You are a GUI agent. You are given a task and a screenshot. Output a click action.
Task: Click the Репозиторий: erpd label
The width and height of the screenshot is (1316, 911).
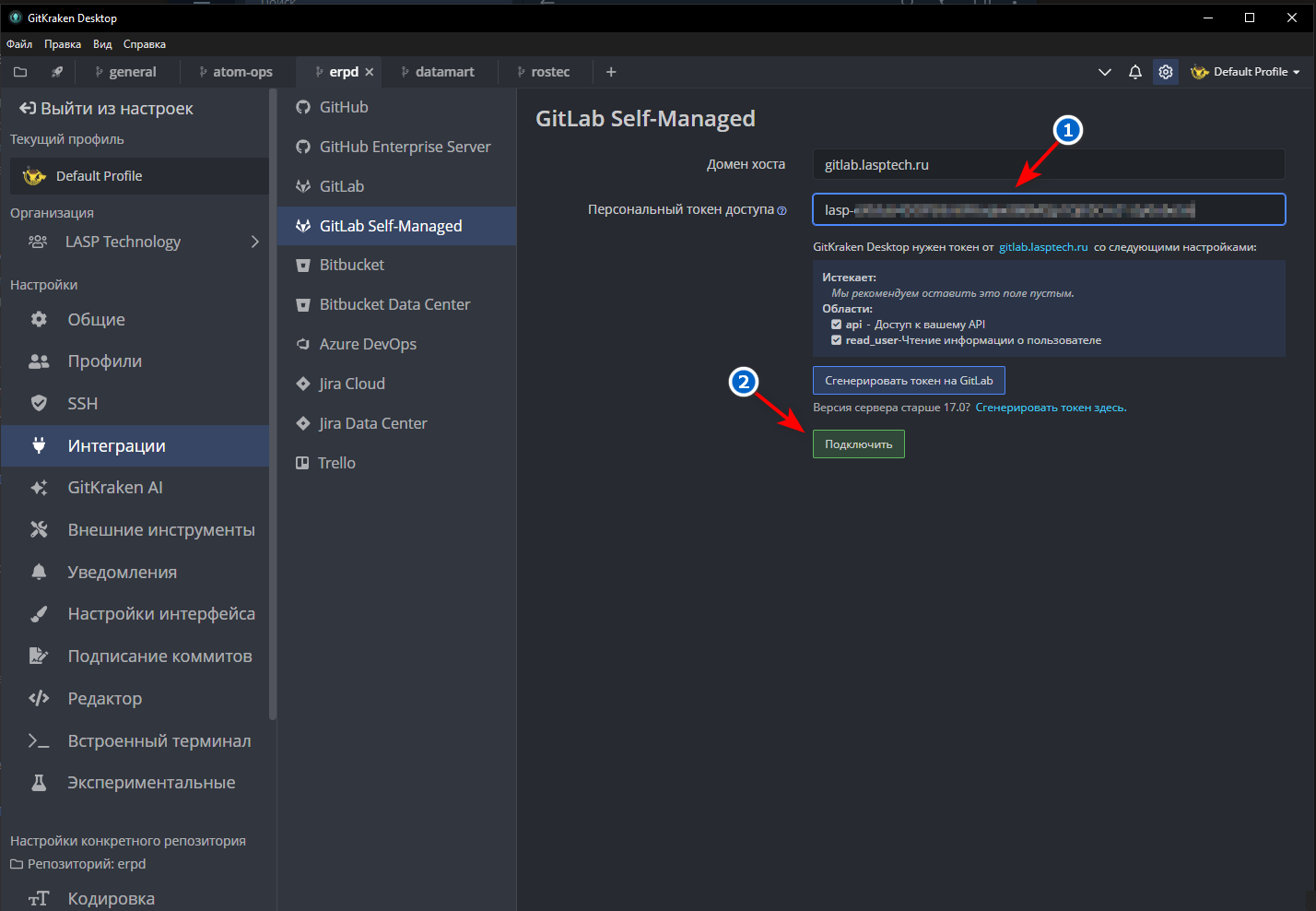coord(77,864)
